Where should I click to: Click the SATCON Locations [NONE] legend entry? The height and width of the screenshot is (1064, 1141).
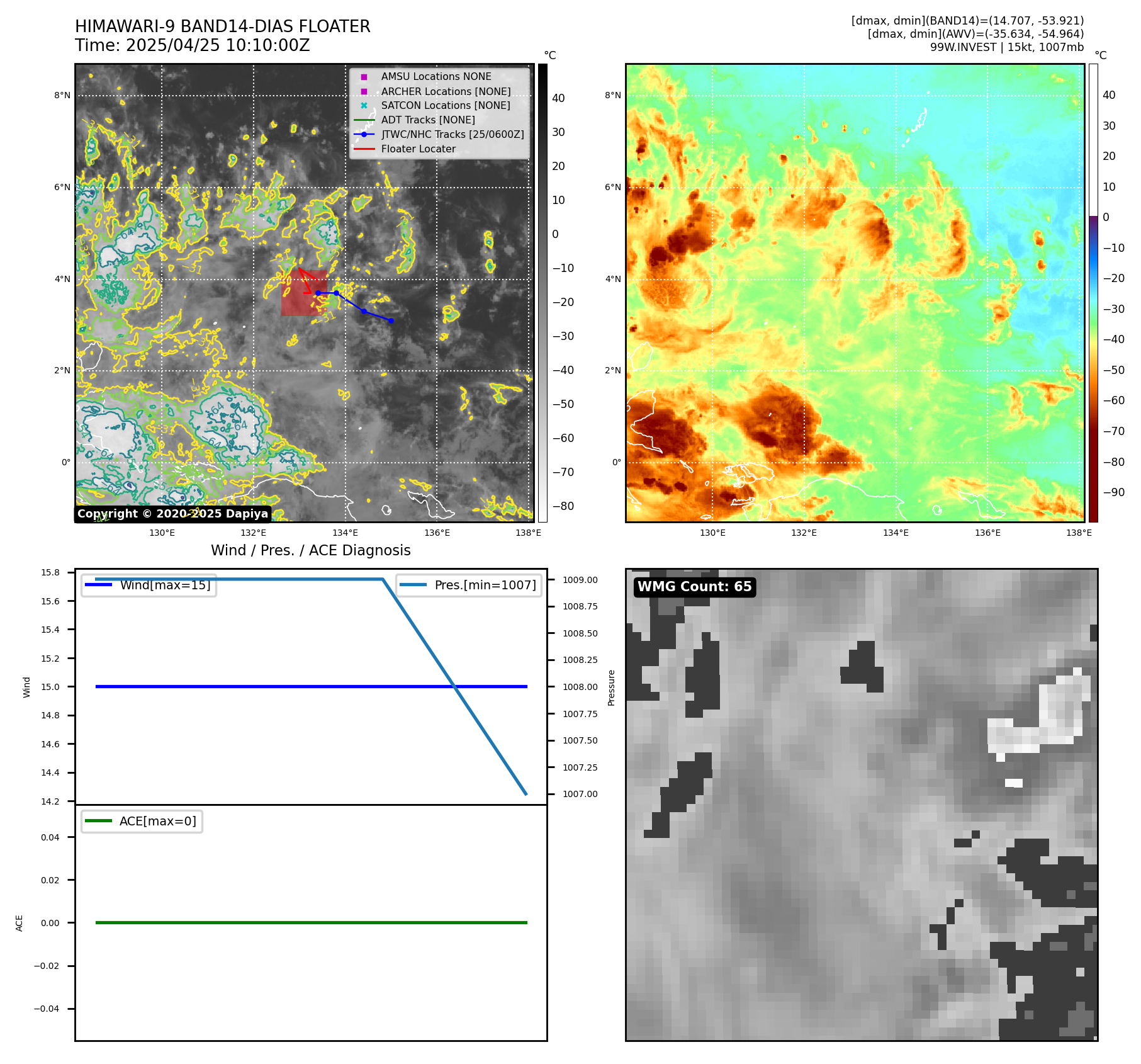pos(446,106)
